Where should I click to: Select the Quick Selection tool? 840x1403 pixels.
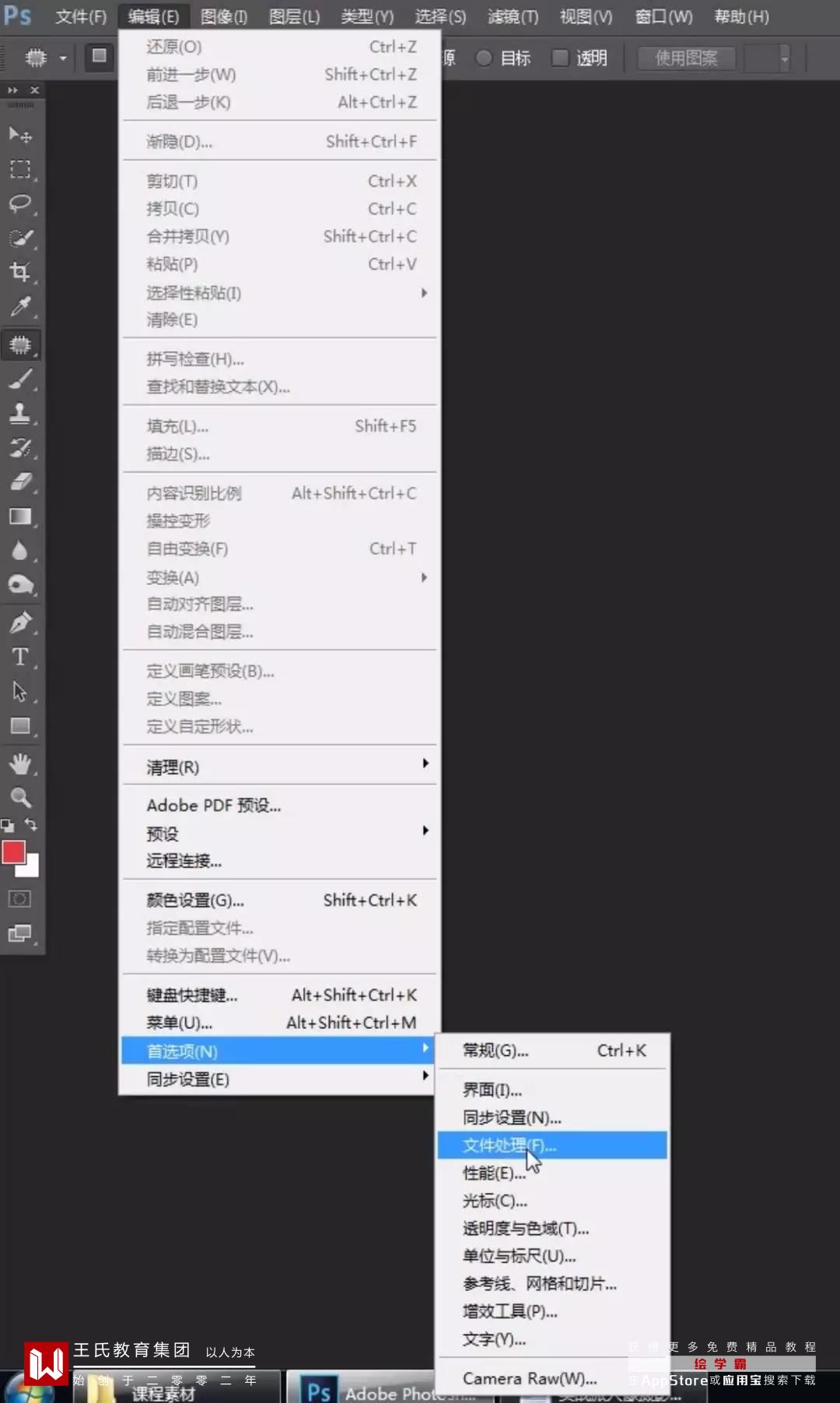point(20,238)
